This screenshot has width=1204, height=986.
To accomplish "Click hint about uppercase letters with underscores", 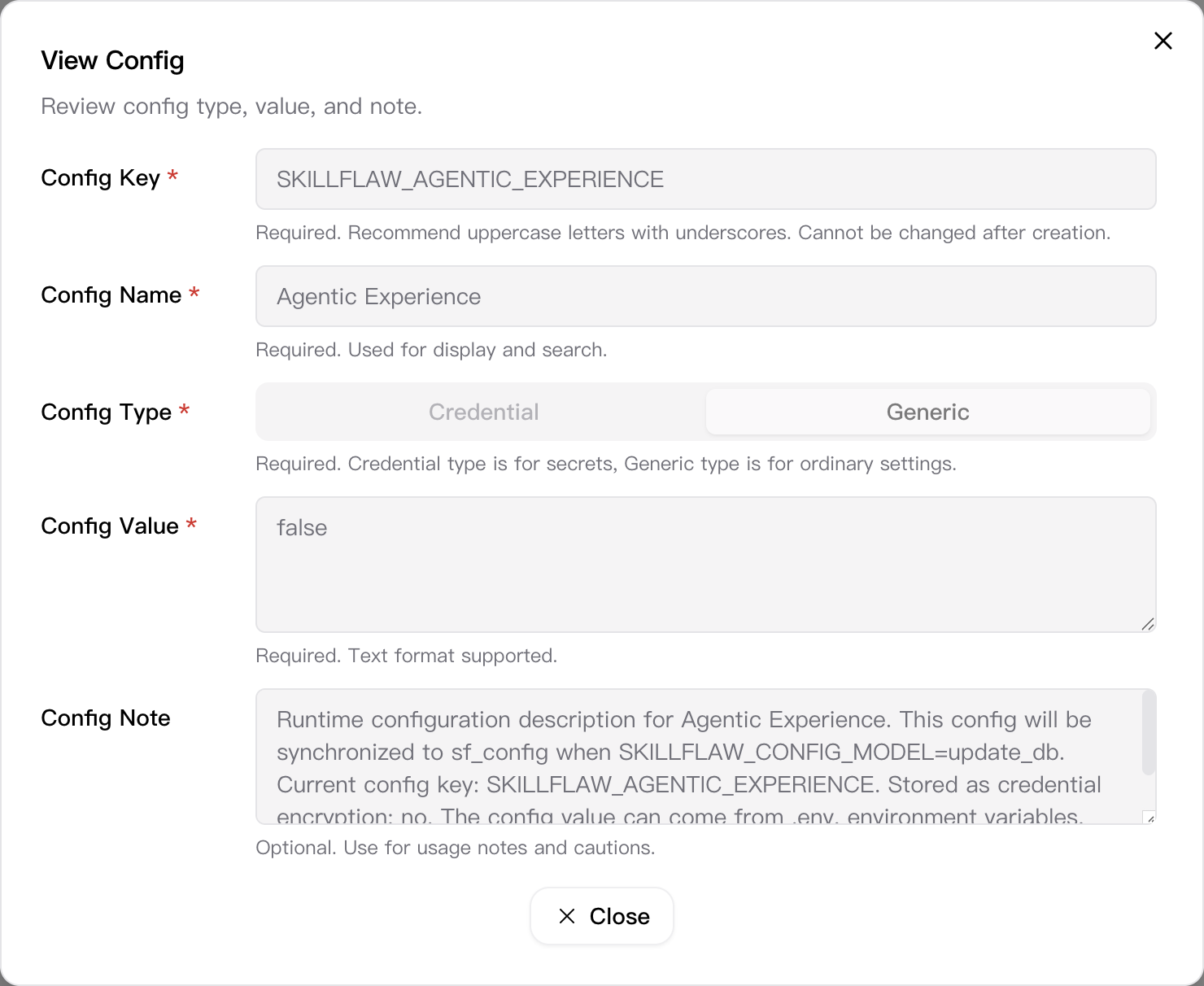I will click(683, 233).
